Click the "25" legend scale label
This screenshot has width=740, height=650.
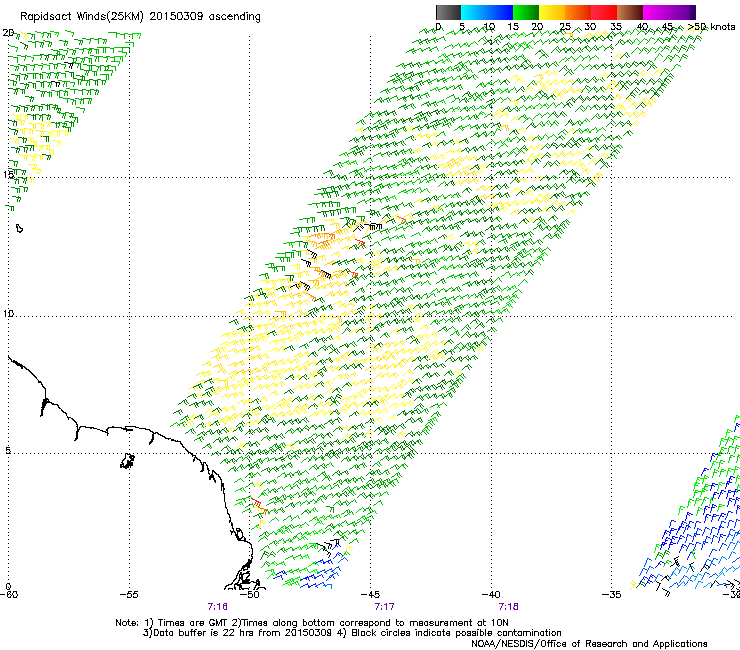[x=565, y=27]
